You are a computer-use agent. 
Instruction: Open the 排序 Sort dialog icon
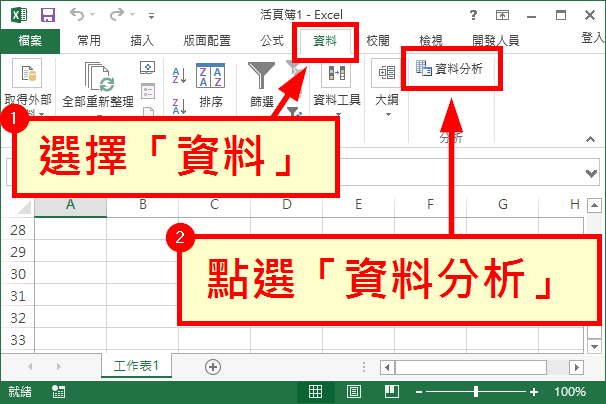tap(210, 76)
